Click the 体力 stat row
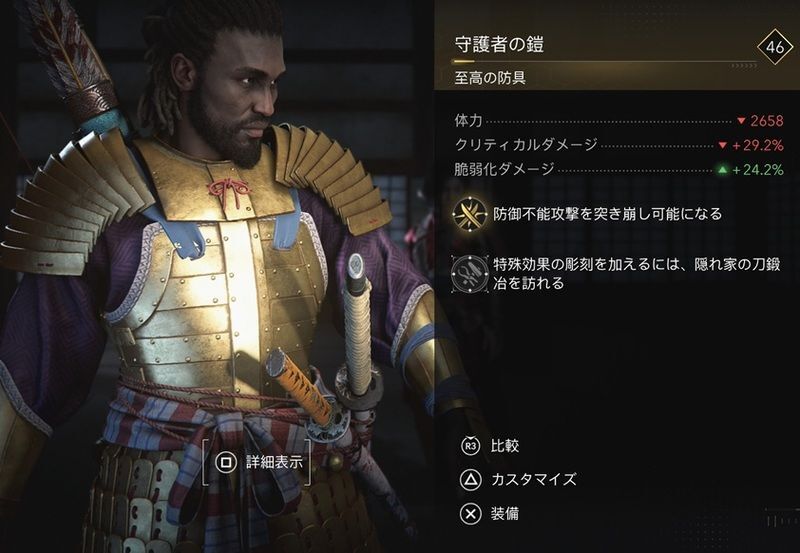The image size is (800, 553). (x=619, y=121)
